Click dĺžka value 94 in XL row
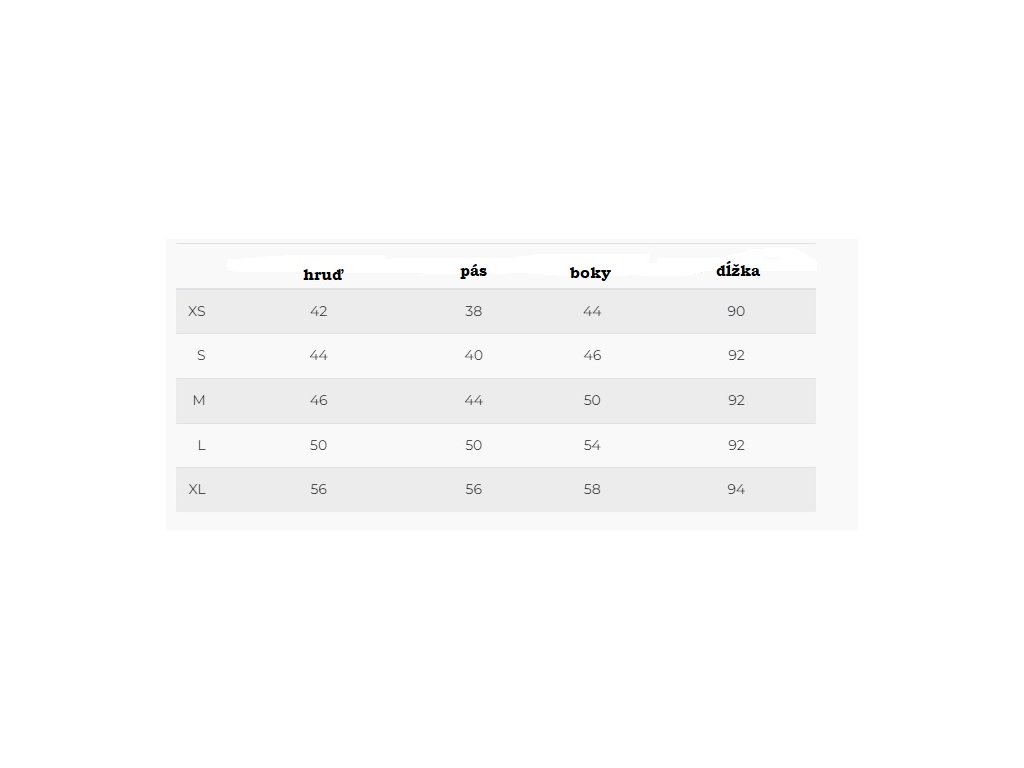Viewport: 1024px width, 768px height. pos(737,489)
